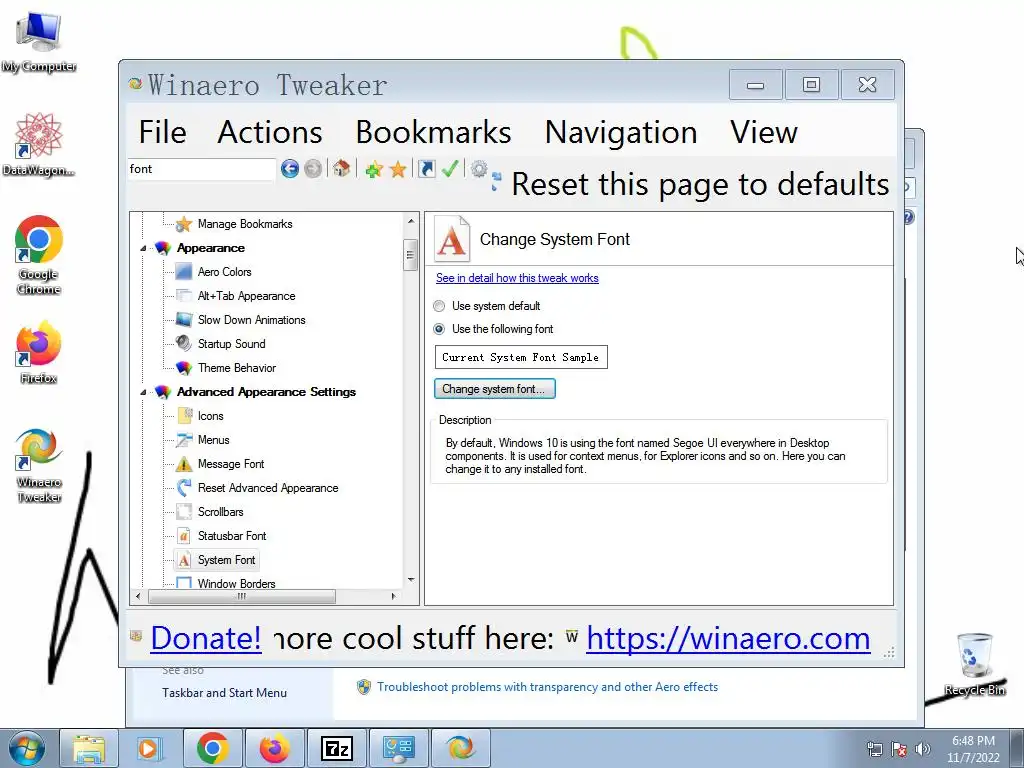Go to the Home page icon
The image size is (1024, 768).
point(341,169)
